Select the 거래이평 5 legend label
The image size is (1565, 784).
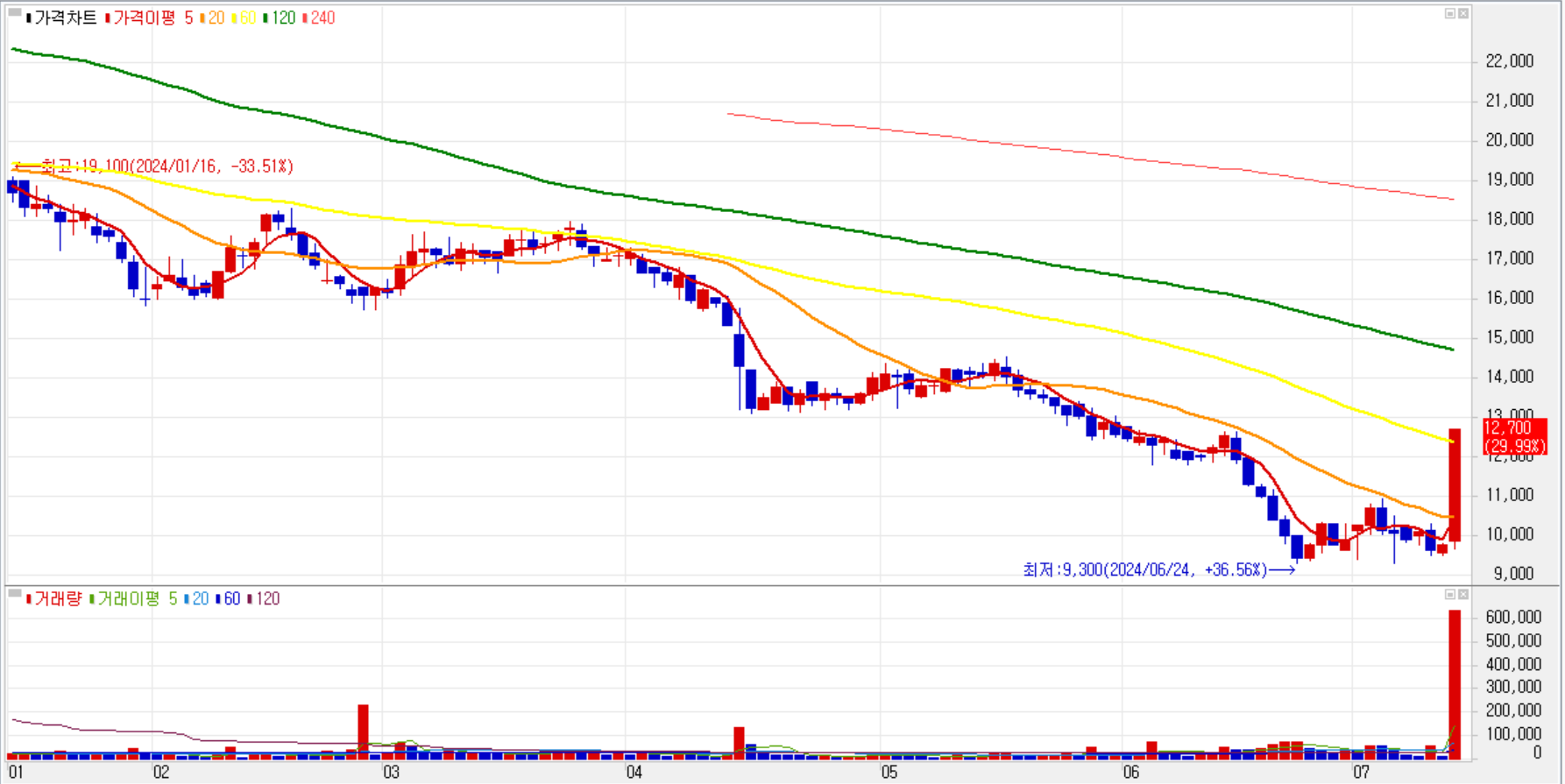point(133,599)
